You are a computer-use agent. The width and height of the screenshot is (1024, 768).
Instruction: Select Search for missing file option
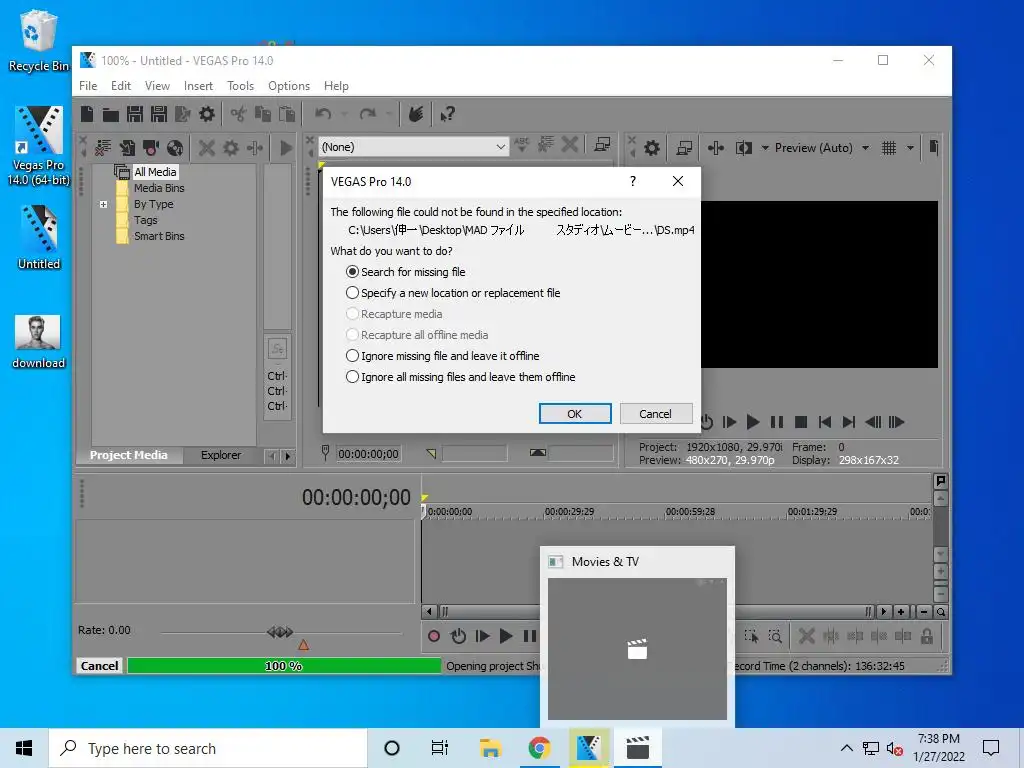click(406, 272)
